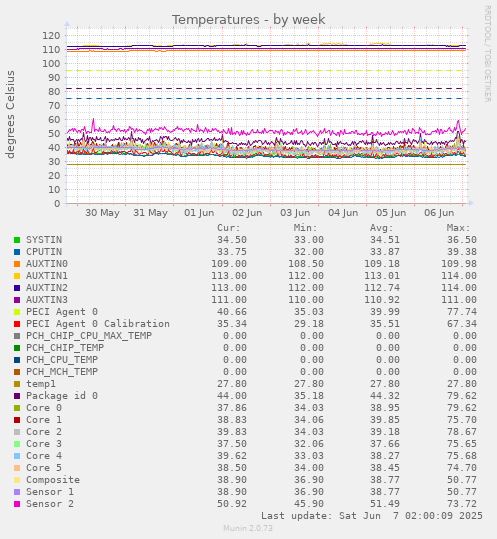The image size is (497, 539).
Task: Click Core 4 current value 39.62
Action: [x=232, y=456]
